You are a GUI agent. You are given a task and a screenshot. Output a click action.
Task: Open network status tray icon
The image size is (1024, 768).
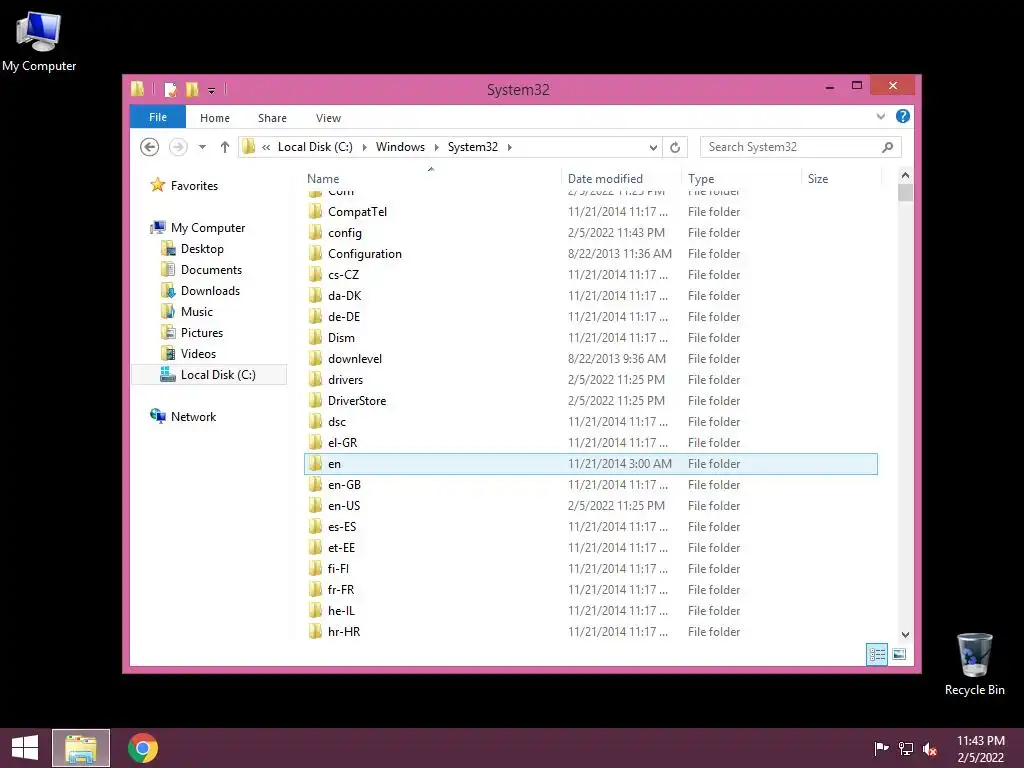point(906,748)
